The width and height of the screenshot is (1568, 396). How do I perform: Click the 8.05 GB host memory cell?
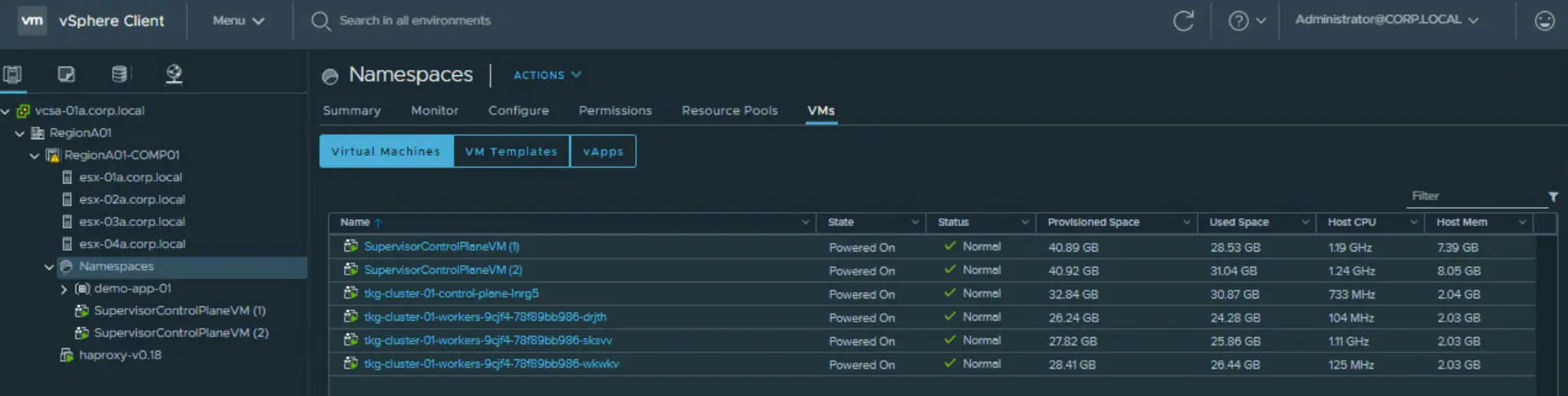click(1459, 271)
